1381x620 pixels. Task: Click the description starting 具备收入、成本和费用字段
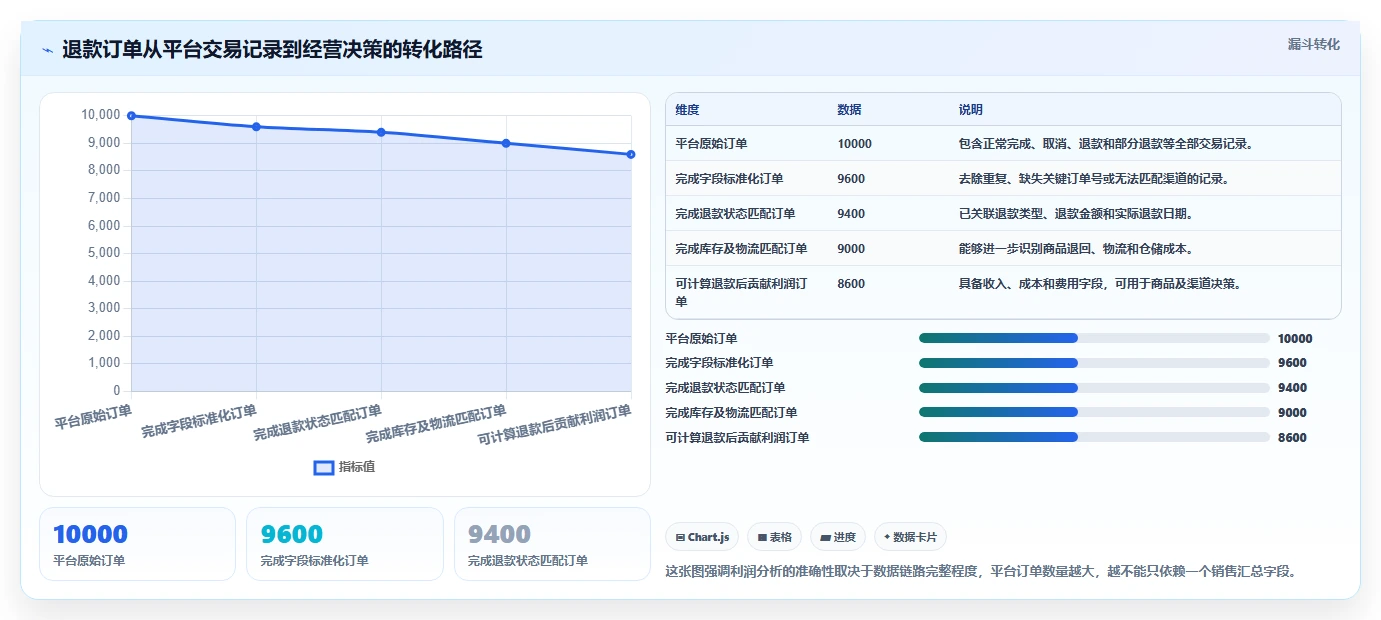click(1100, 284)
